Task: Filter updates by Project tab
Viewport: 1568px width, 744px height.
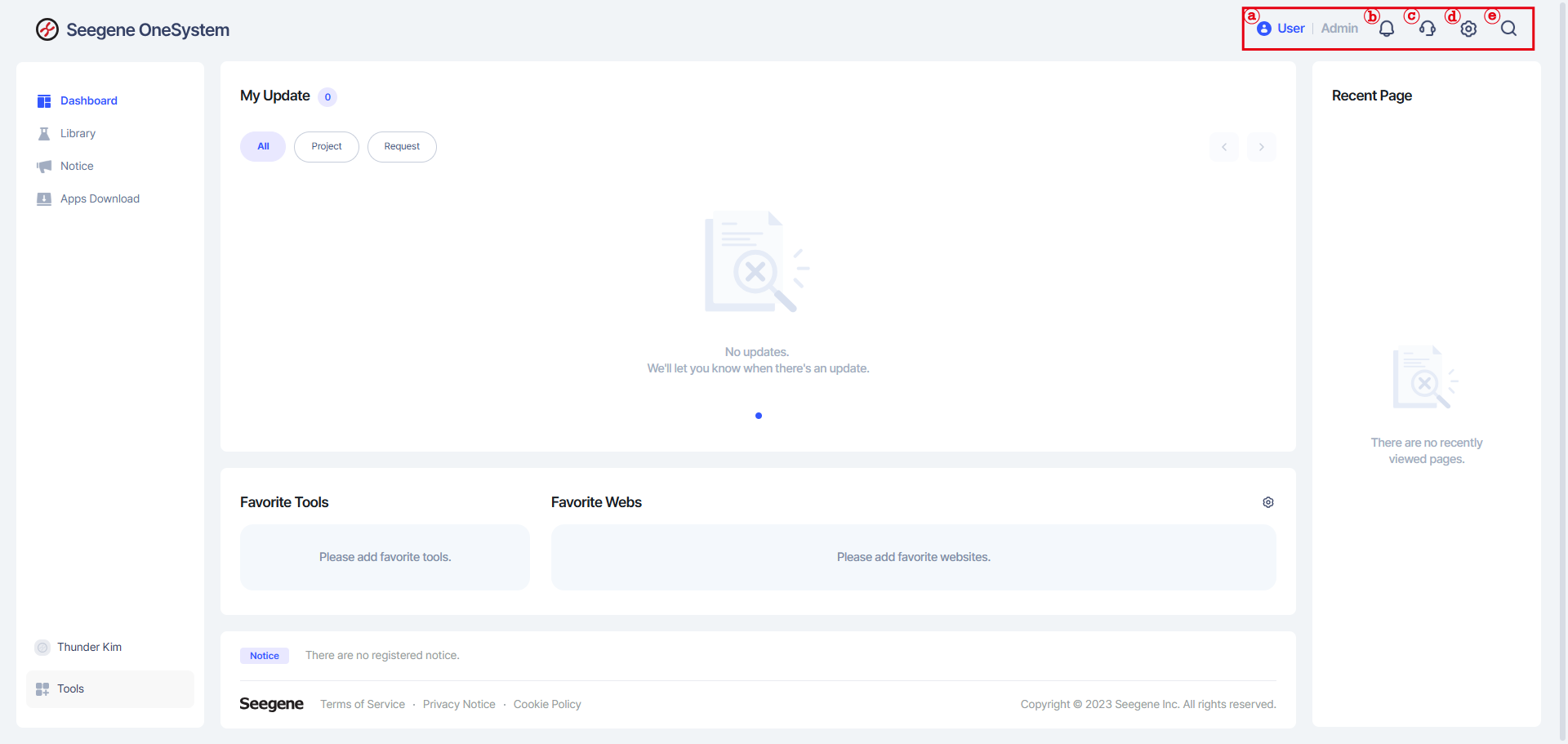Action: pos(326,147)
